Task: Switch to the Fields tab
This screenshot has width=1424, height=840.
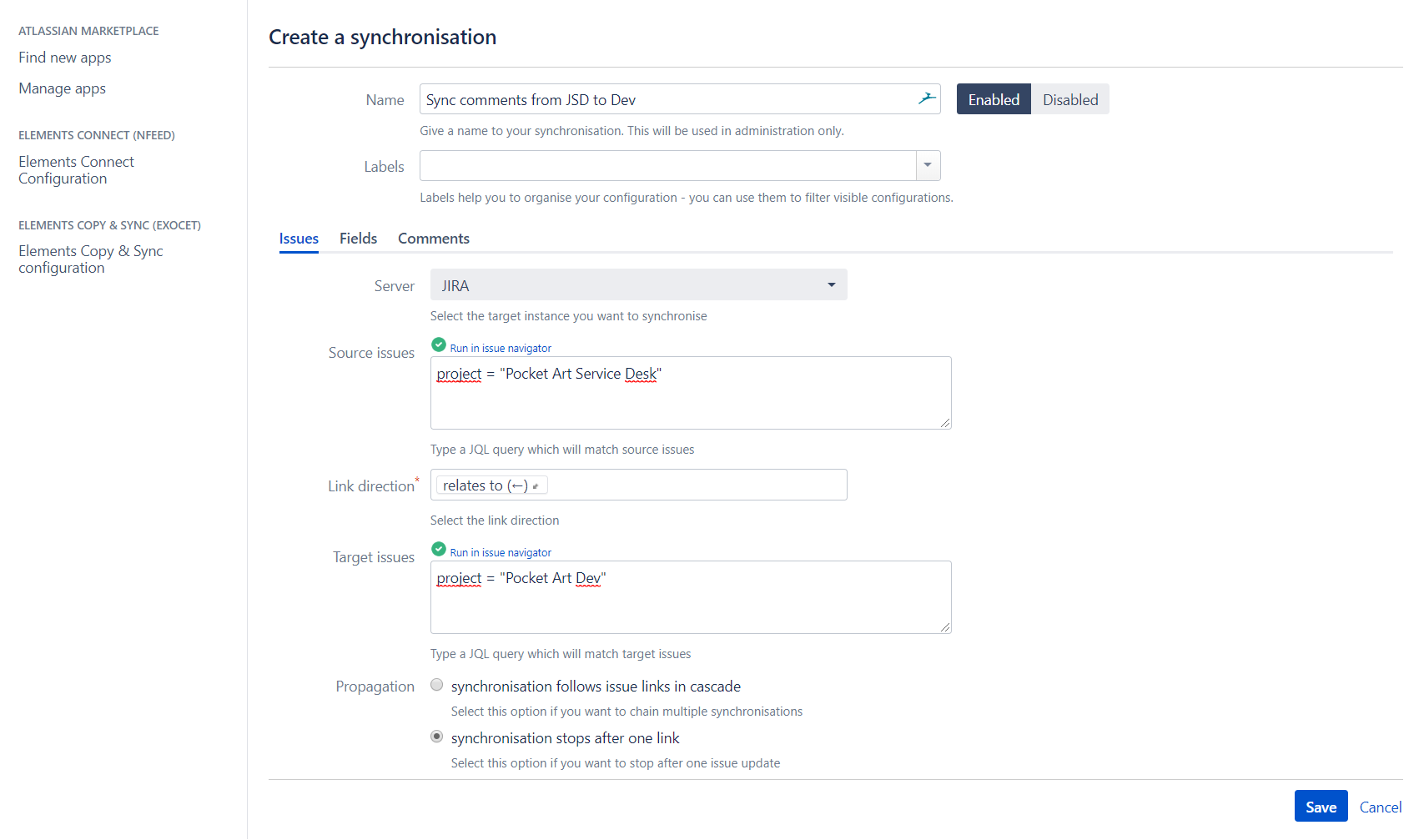Action: (358, 239)
